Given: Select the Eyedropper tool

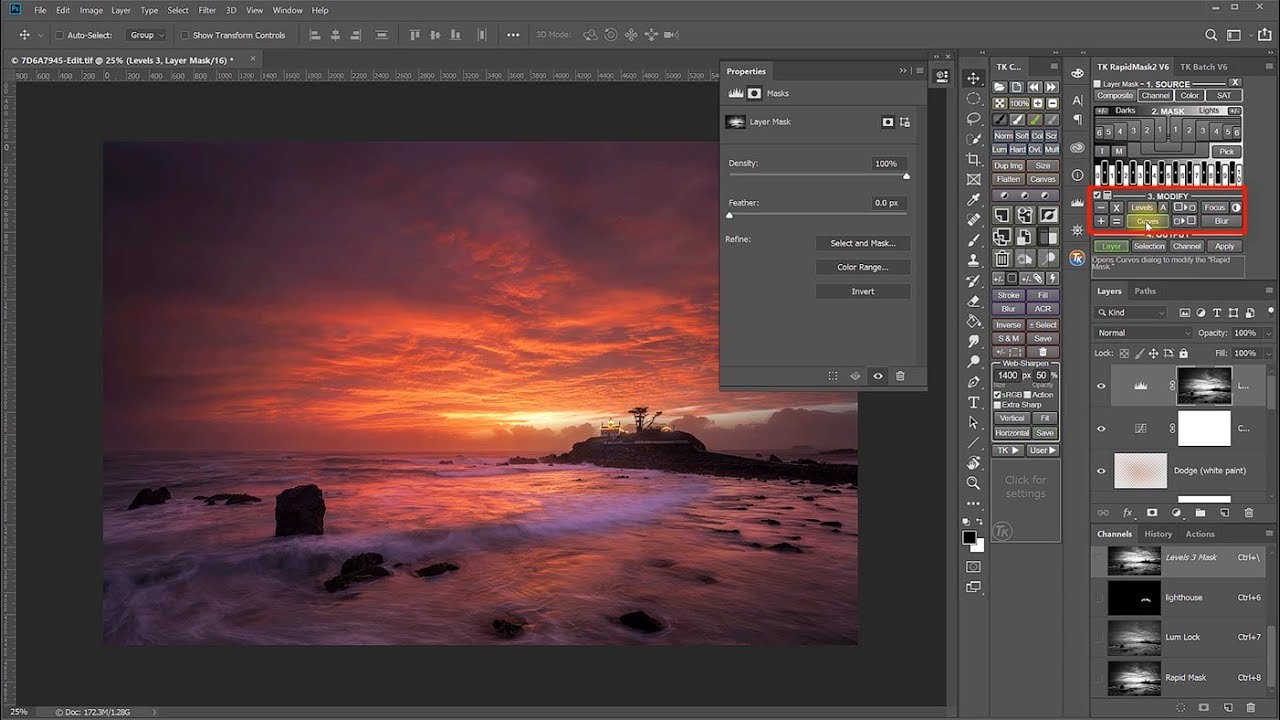Looking at the screenshot, I should click(x=973, y=200).
